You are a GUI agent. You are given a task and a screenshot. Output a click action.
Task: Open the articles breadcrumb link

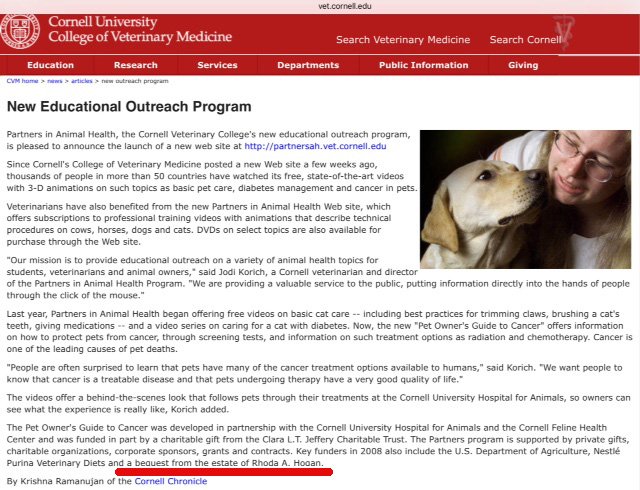82,81
